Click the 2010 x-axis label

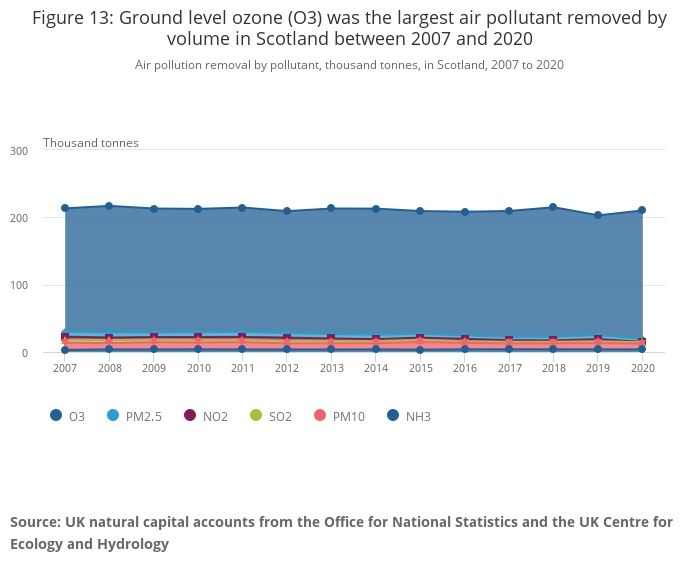point(198,368)
